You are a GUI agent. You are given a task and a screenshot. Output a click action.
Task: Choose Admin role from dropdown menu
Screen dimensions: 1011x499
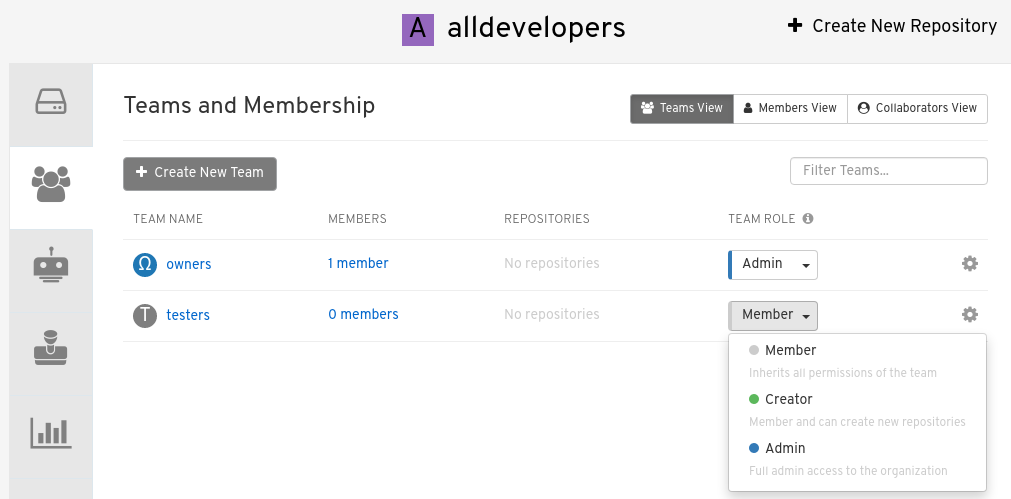pos(785,448)
